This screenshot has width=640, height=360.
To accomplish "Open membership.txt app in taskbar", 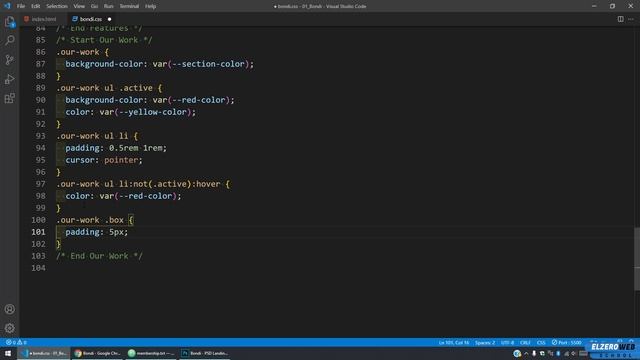I will point(151,353).
